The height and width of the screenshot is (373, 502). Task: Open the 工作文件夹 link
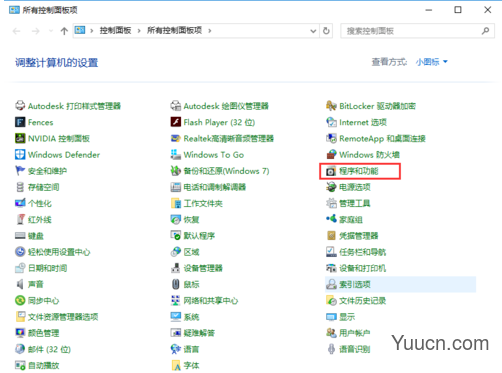[x=203, y=203]
